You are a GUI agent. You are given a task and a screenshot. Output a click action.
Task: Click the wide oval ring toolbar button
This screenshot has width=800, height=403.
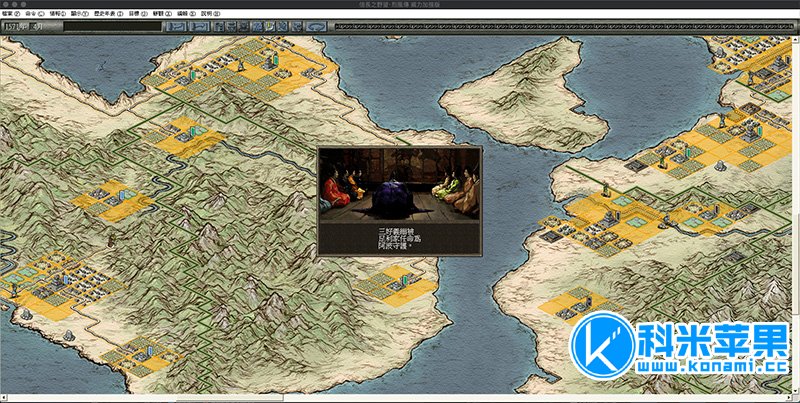[316, 27]
